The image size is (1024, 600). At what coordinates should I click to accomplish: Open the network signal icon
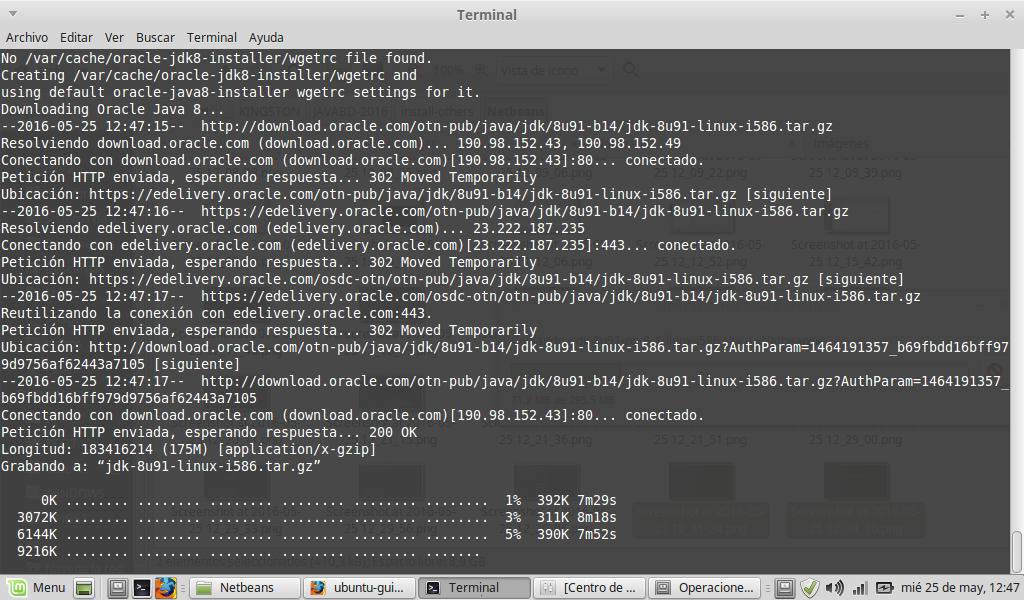click(x=858, y=588)
